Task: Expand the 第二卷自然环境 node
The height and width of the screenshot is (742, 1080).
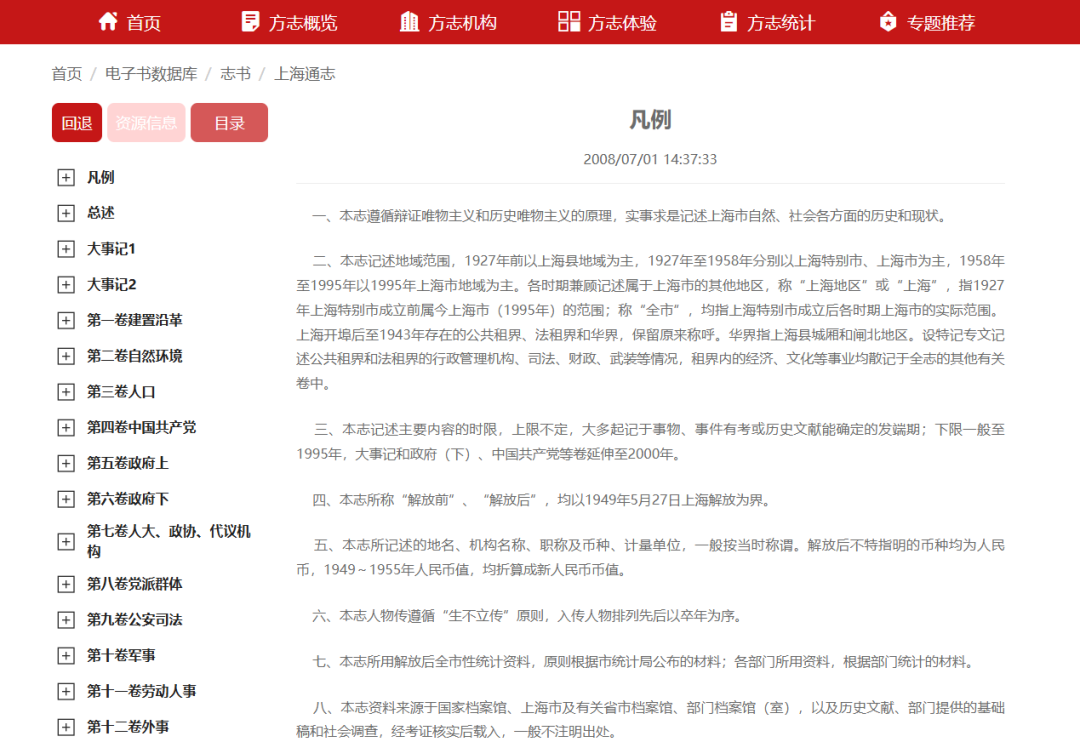Action: pyautogui.click(x=65, y=357)
